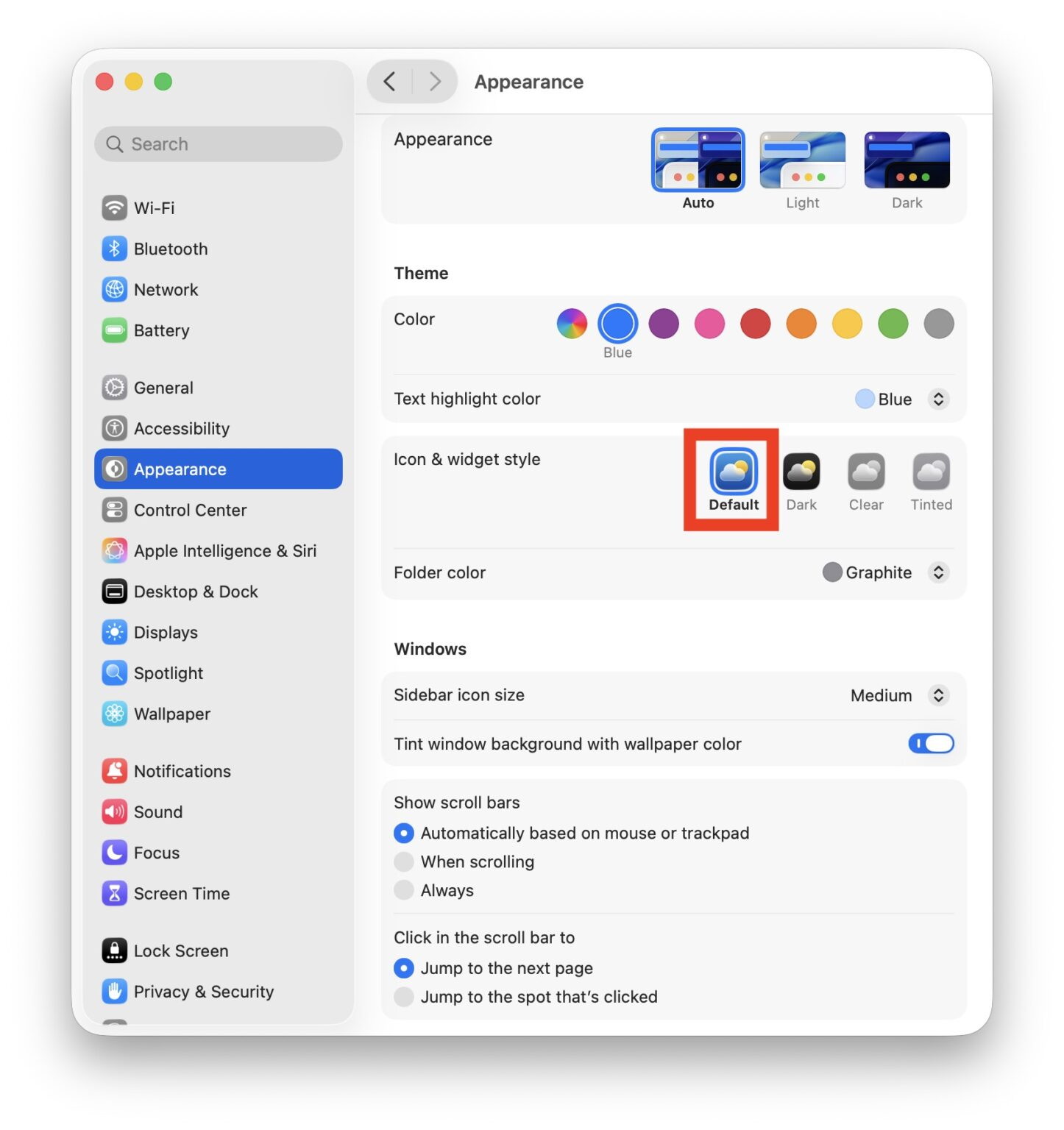Pick the Tinted icon style
The width and height of the screenshot is (1064, 1130).
[931, 472]
